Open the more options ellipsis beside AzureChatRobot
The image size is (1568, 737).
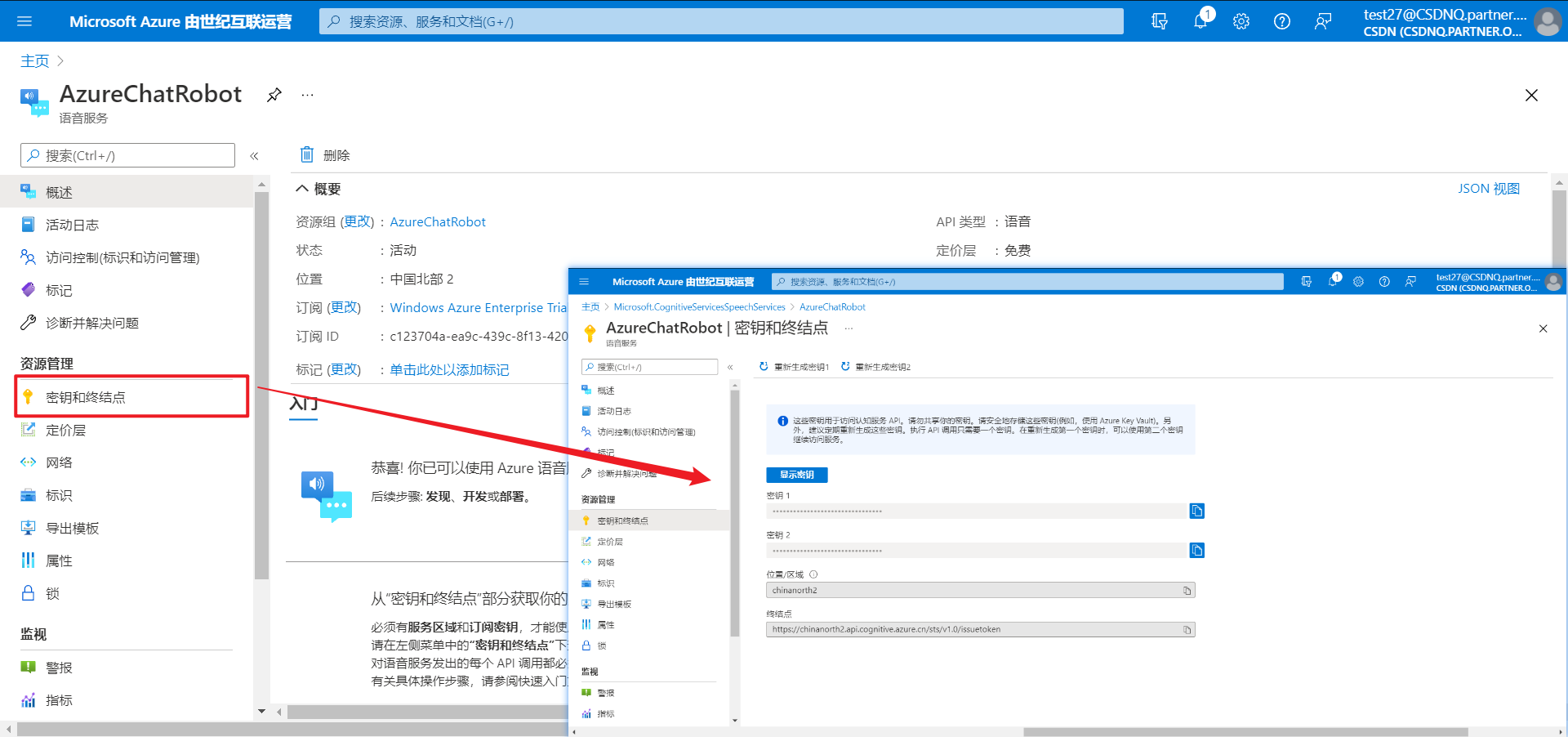coord(307,95)
